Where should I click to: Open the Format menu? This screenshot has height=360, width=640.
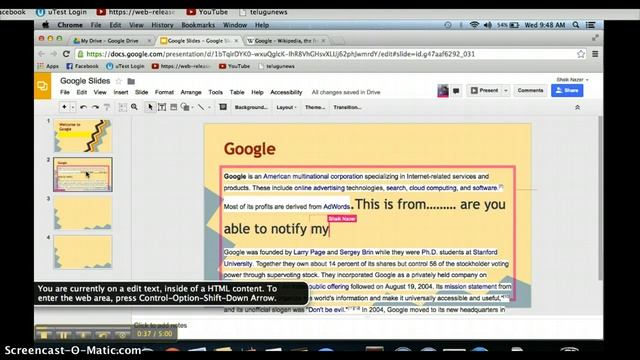click(164, 92)
